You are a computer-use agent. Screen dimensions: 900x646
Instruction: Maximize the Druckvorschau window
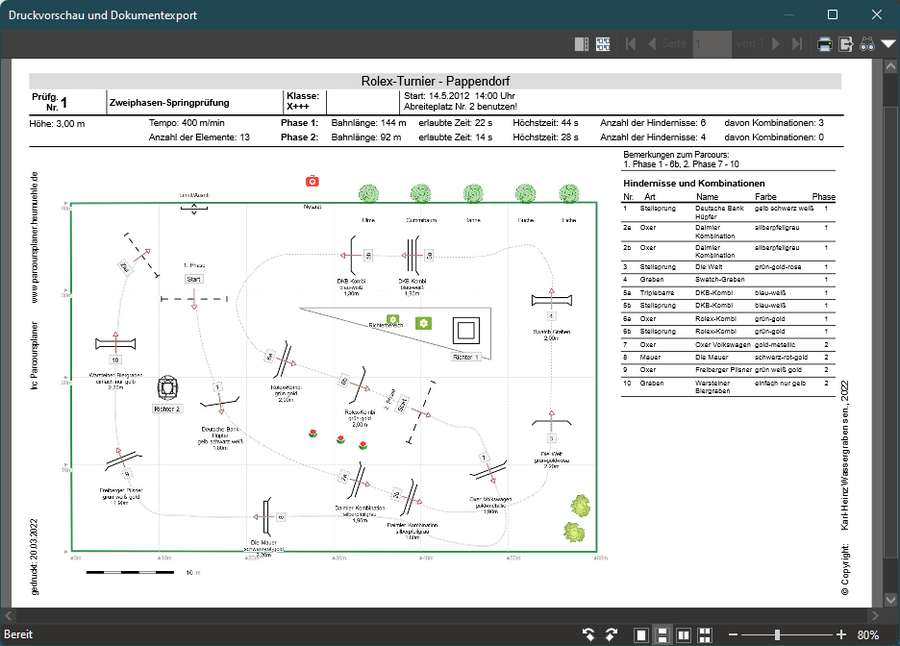pyautogui.click(x=833, y=14)
